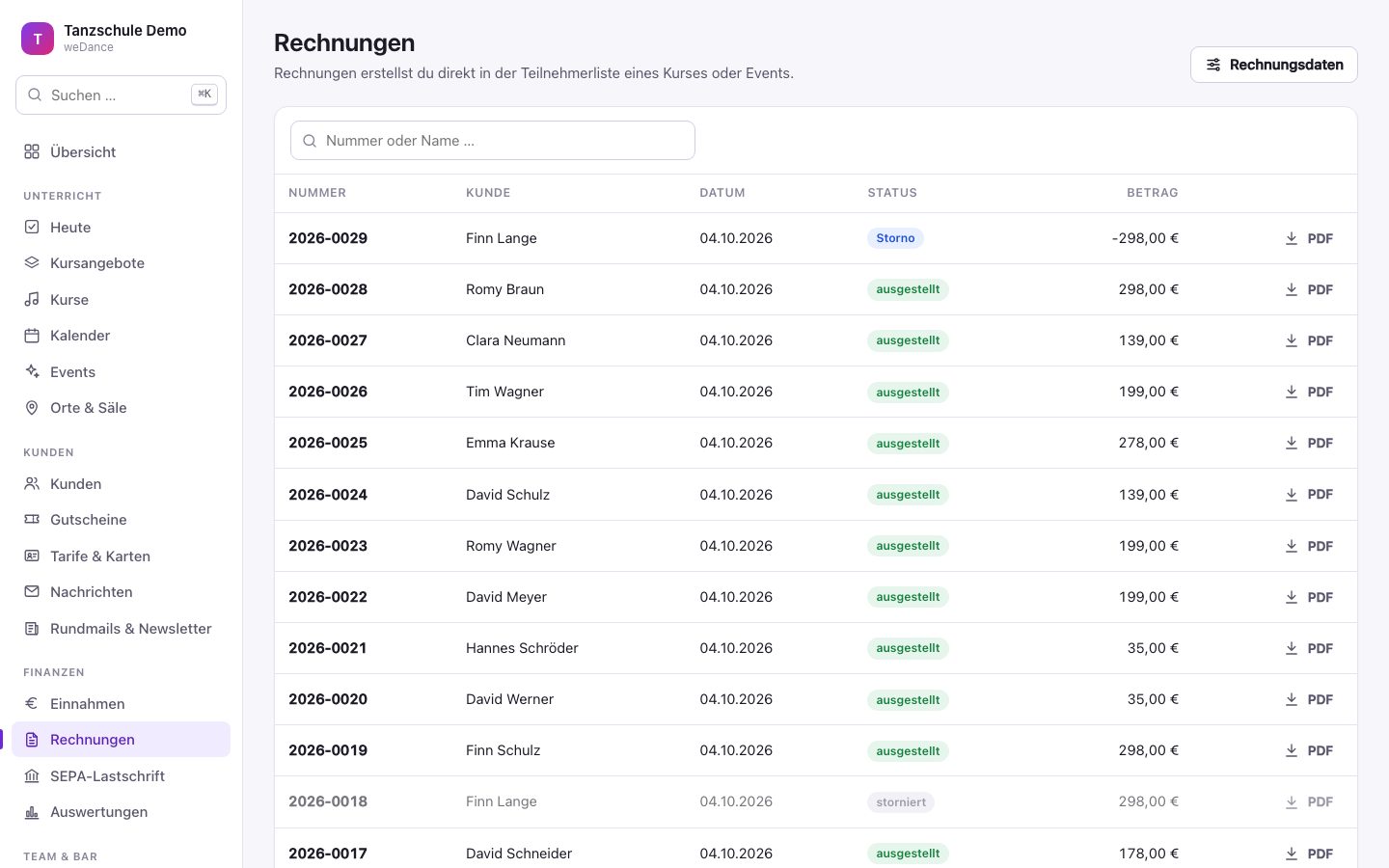Click the Storno status badge
This screenshot has width=1389, height=868.
[895, 238]
